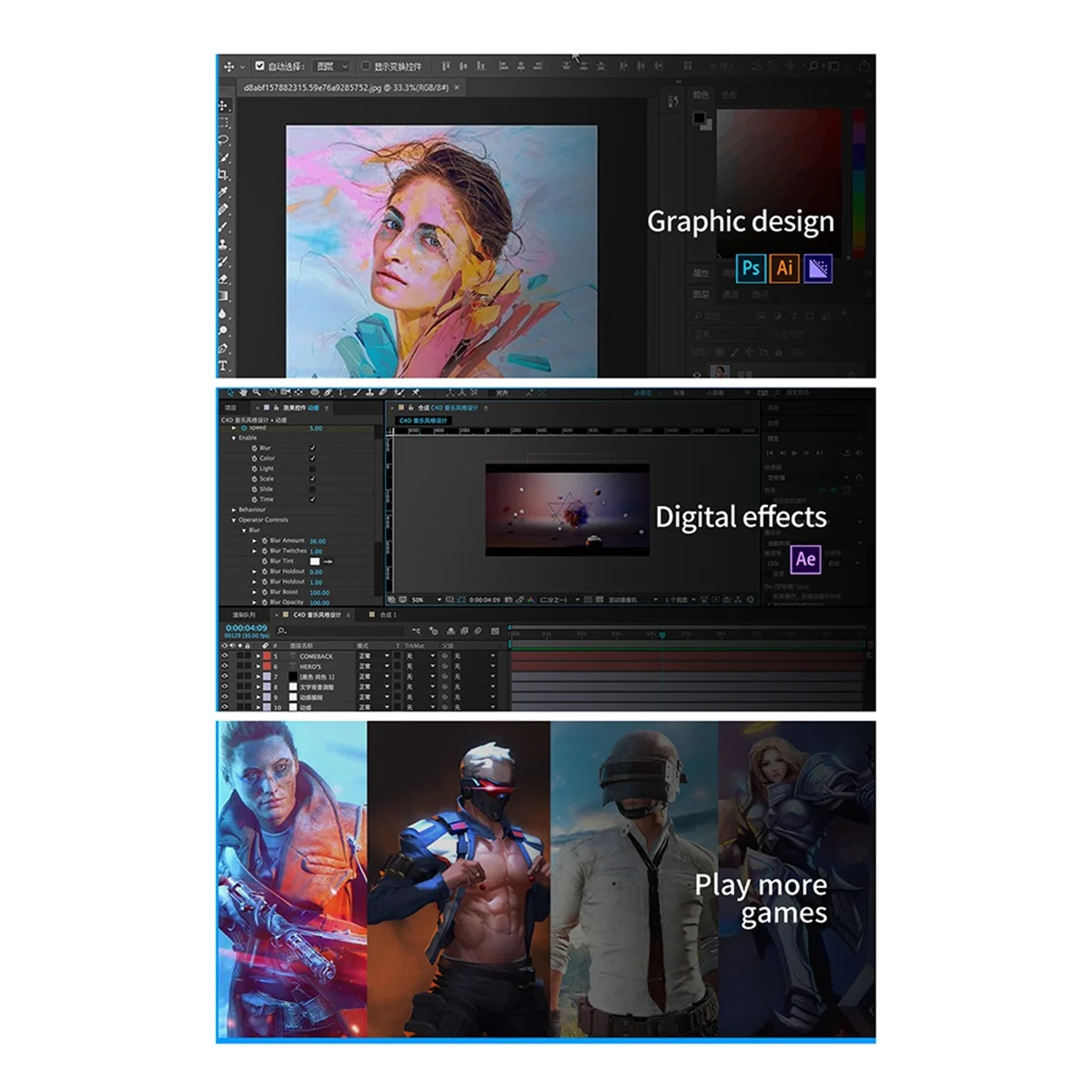The height and width of the screenshot is (1092, 1092).
Task: Select the Hand tool in After Effects
Action: click(243, 392)
